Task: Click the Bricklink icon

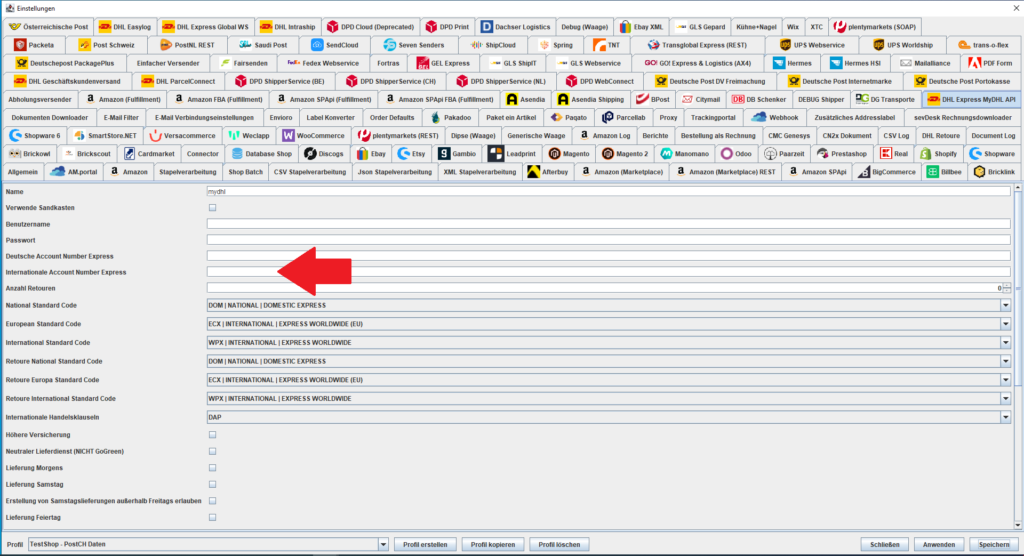Action: click(979, 172)
